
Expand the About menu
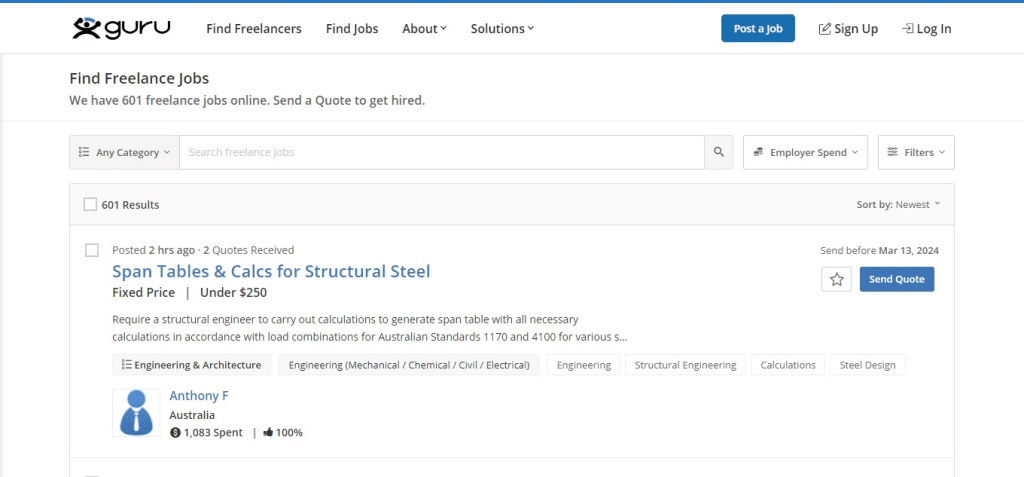click(424, 29)
